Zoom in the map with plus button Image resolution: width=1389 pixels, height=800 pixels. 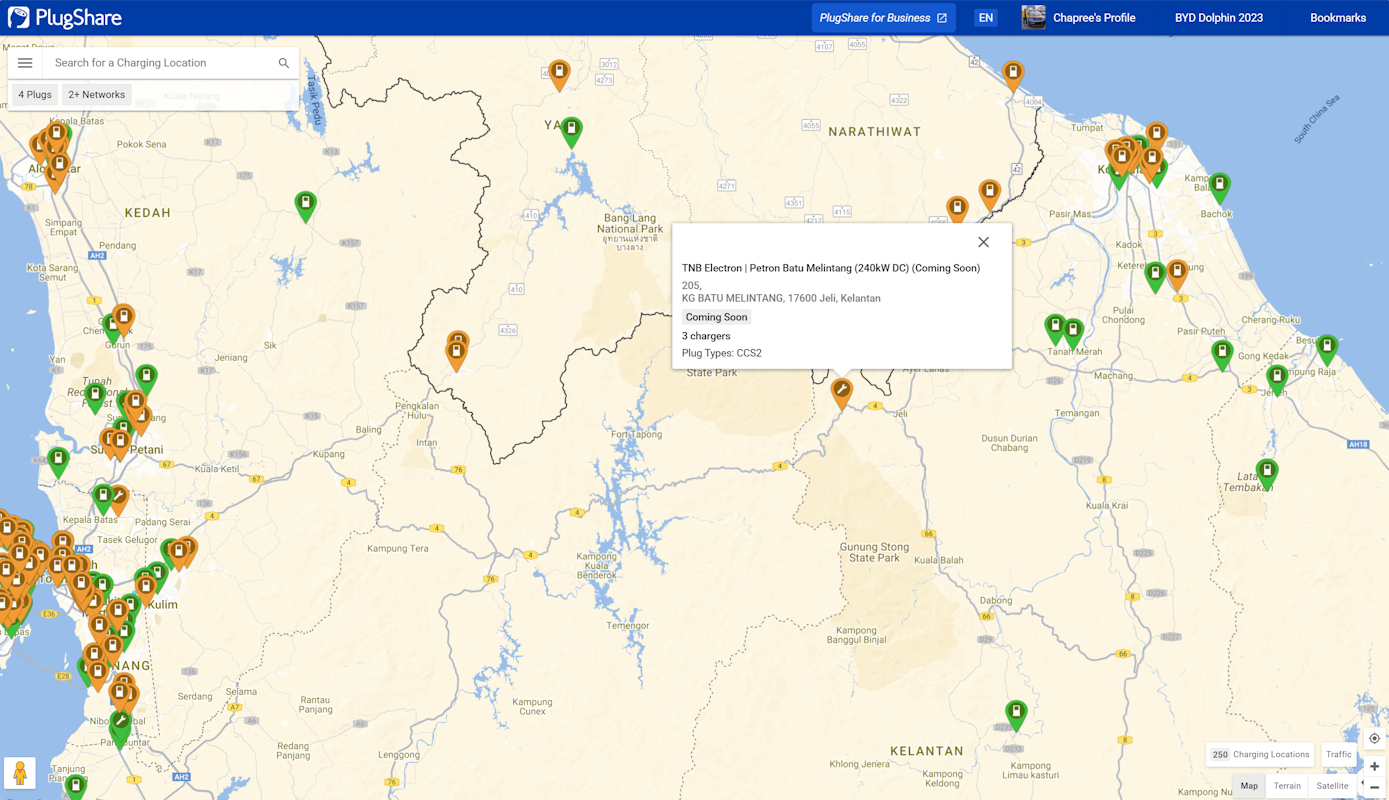1374,766
